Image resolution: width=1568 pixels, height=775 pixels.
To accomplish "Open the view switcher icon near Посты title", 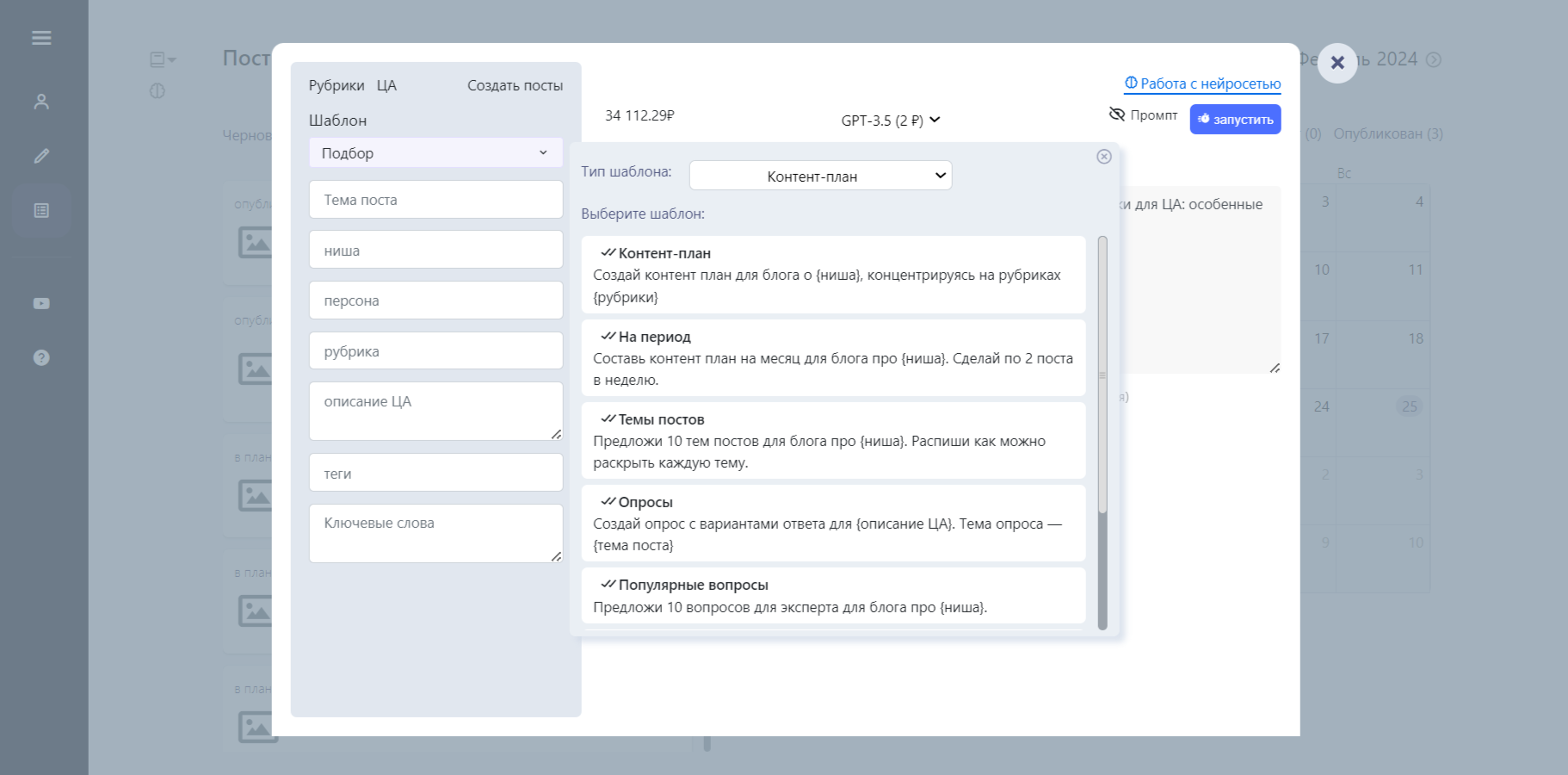I will [162, 59].
